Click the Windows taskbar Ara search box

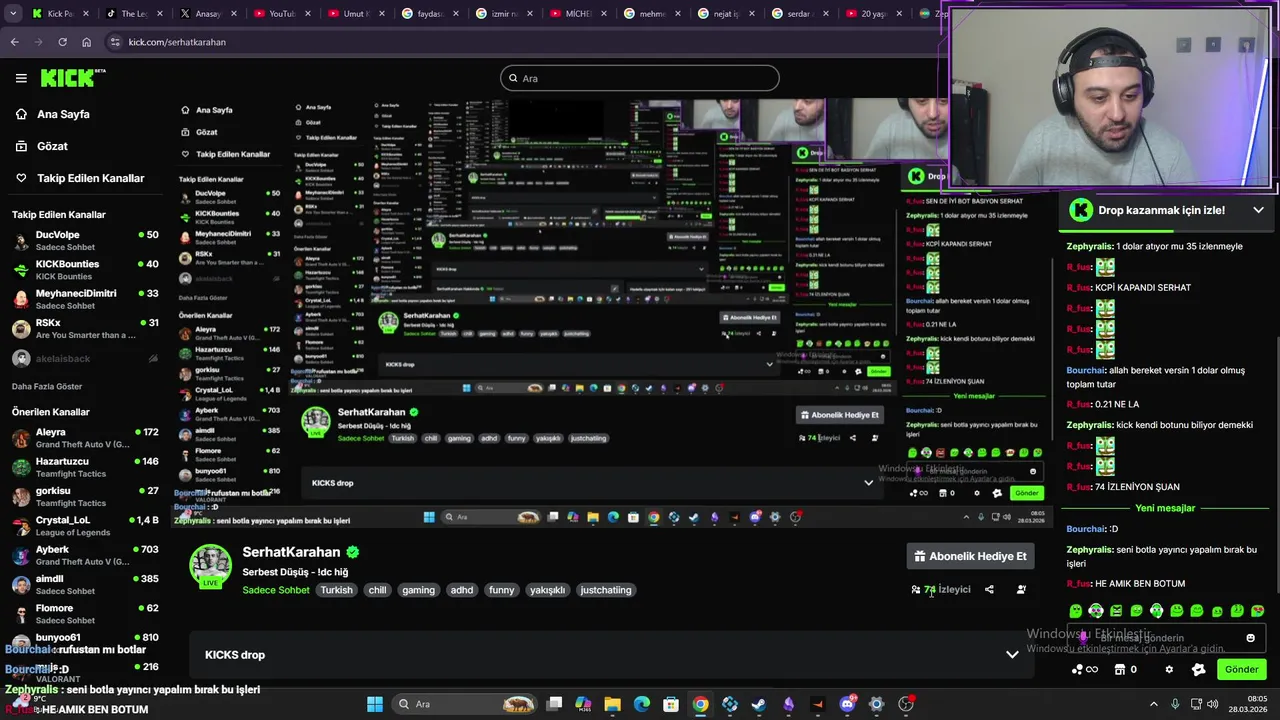pyautogui.click(x=465, y=704)
